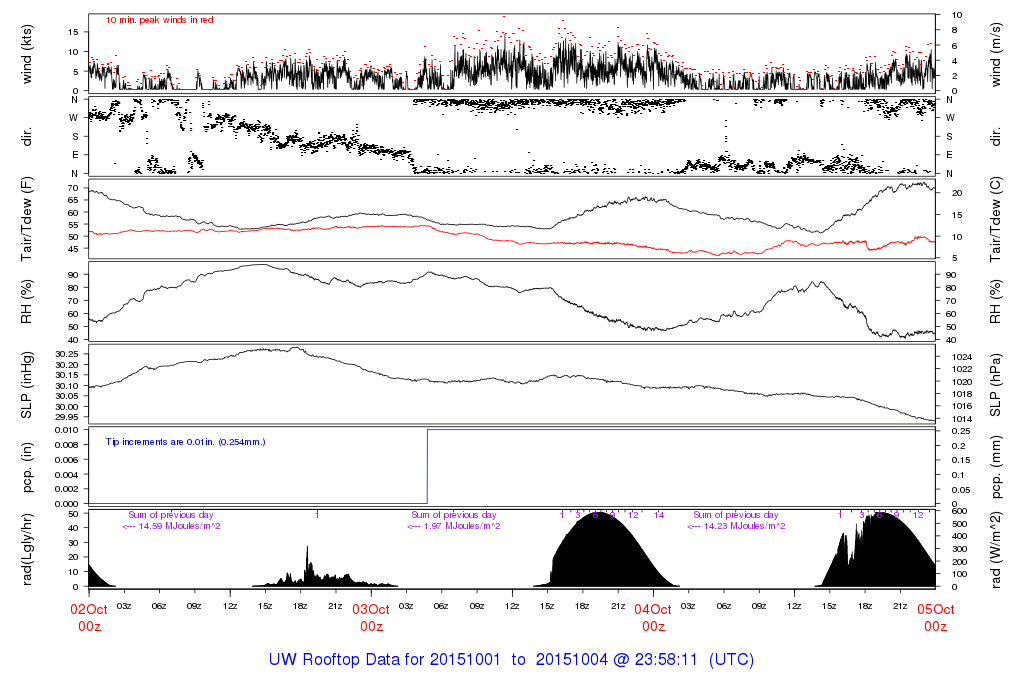Image resolution: width=1024 pixels, height=700 pixels.
Task: Click the "1018" hPa tick value
Action: [x=962, y=394]
